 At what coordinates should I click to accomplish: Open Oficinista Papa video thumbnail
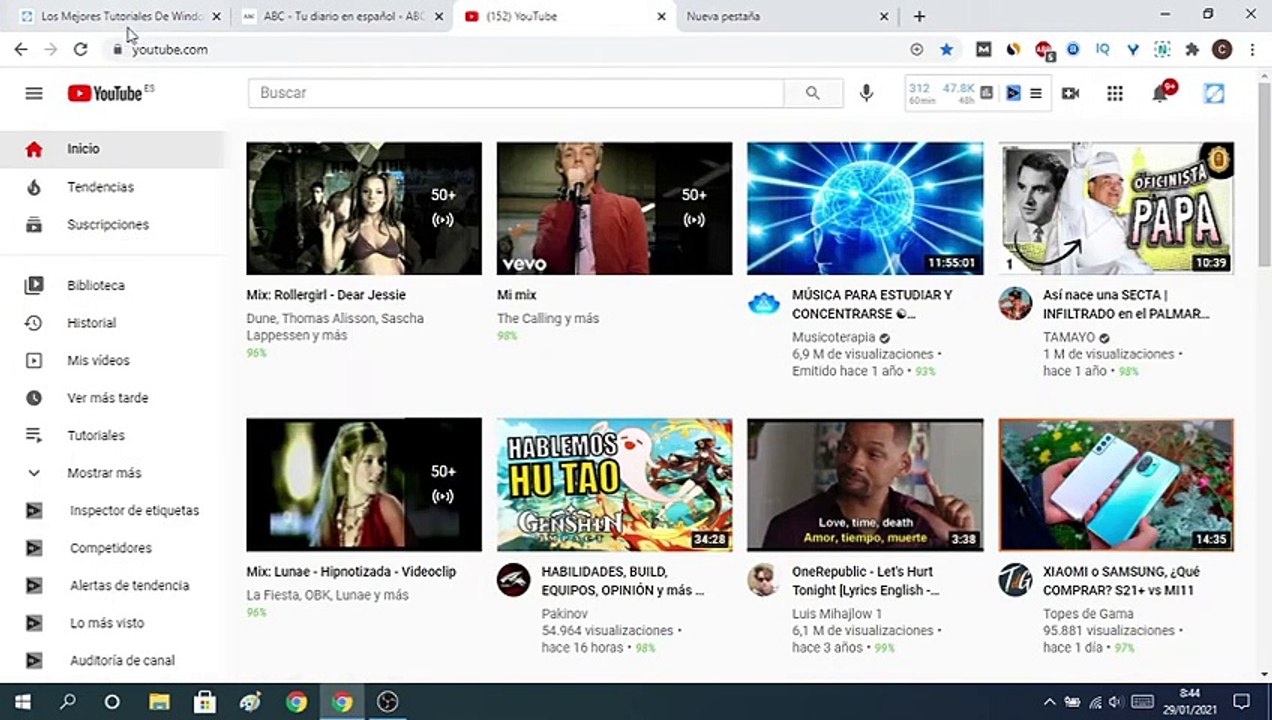[x=1116, y=208]
